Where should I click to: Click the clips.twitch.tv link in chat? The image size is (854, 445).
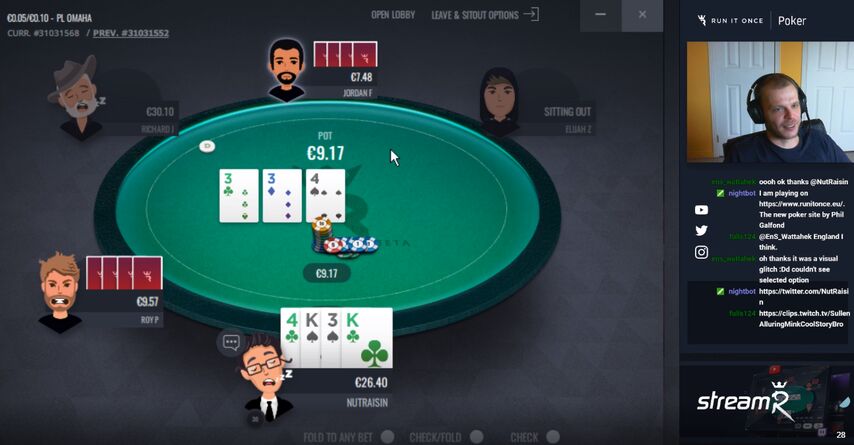click(804, 318)
